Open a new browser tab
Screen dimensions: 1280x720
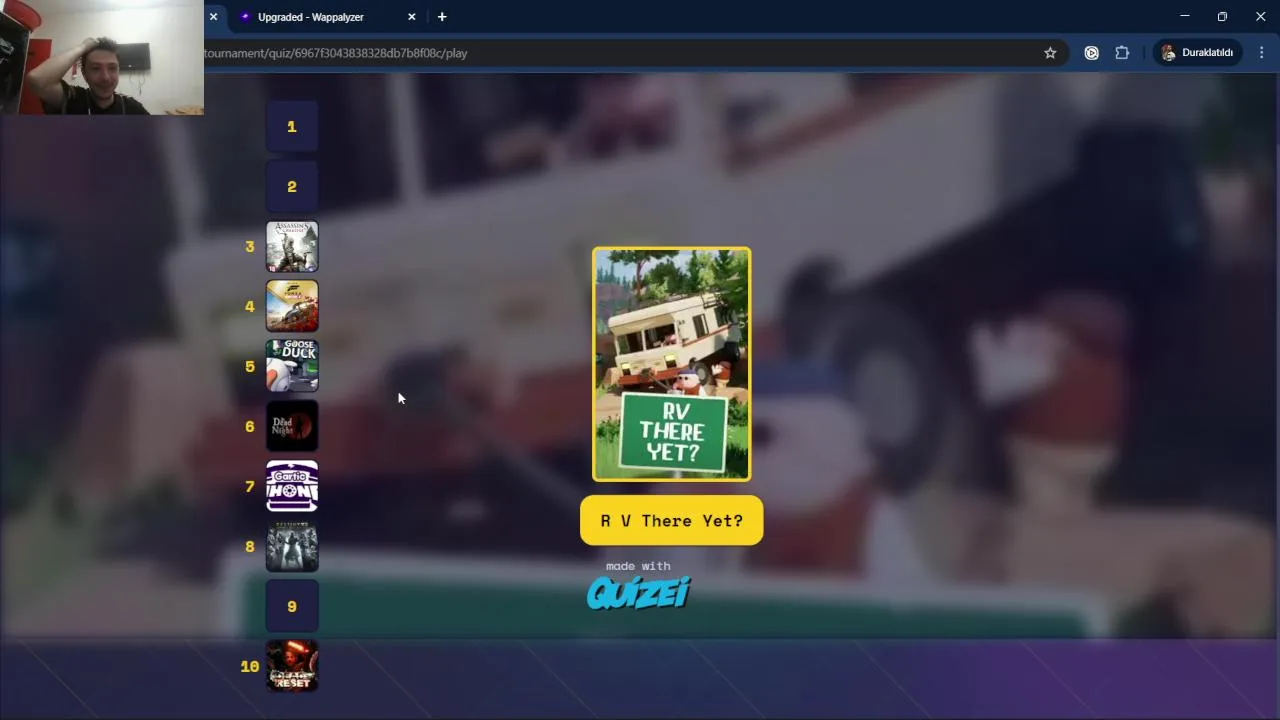442,17
